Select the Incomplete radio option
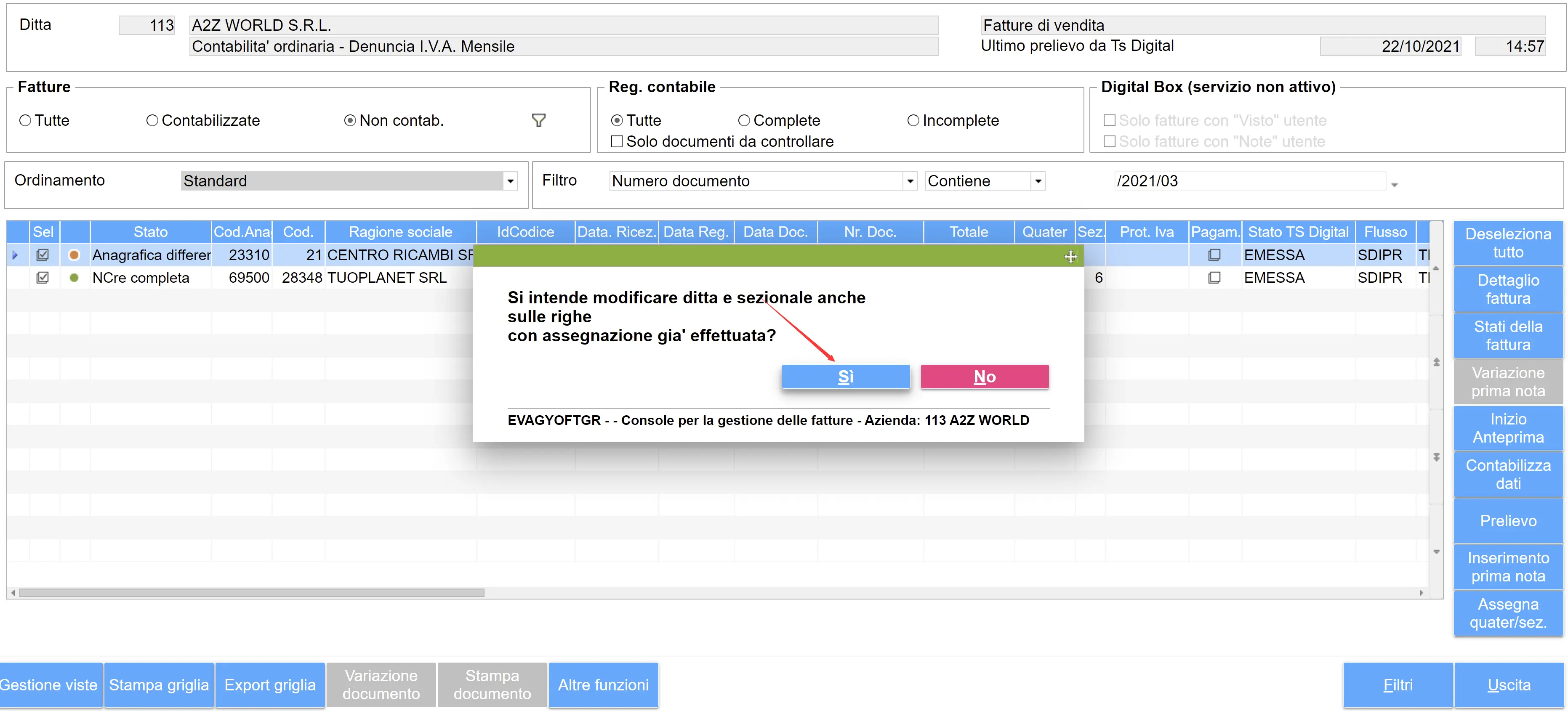Screen dimensions: 1568x711 pos(913,120)
